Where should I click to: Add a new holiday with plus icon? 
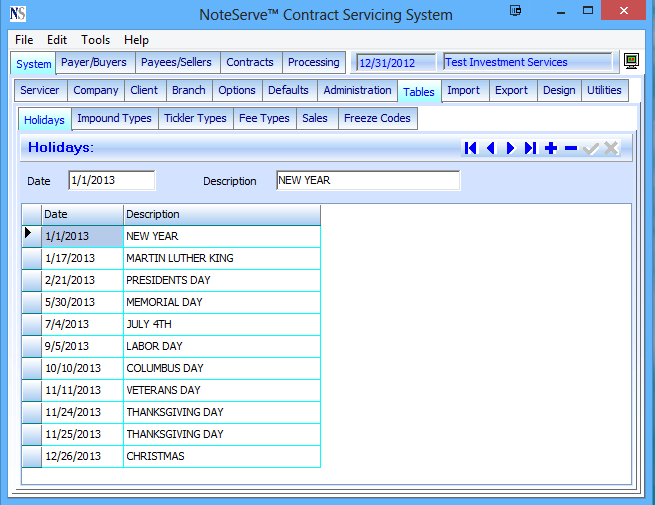point(551,148)
